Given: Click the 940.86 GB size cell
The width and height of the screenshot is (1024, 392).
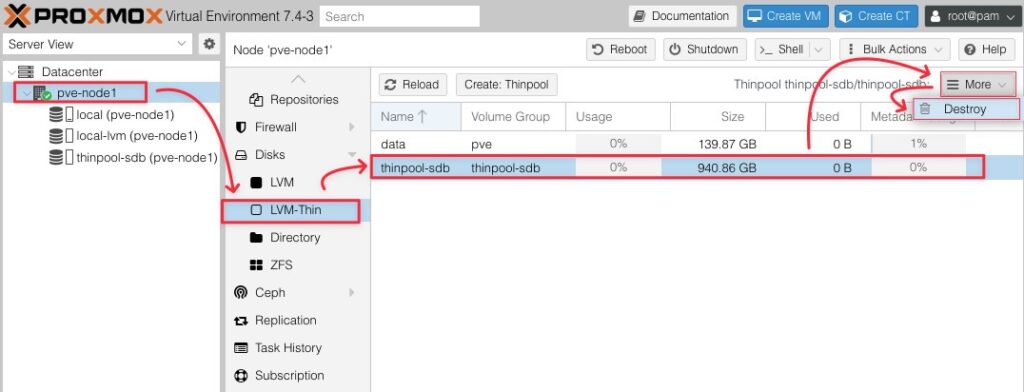Looking at the screenshot, I should coord(717,167).
